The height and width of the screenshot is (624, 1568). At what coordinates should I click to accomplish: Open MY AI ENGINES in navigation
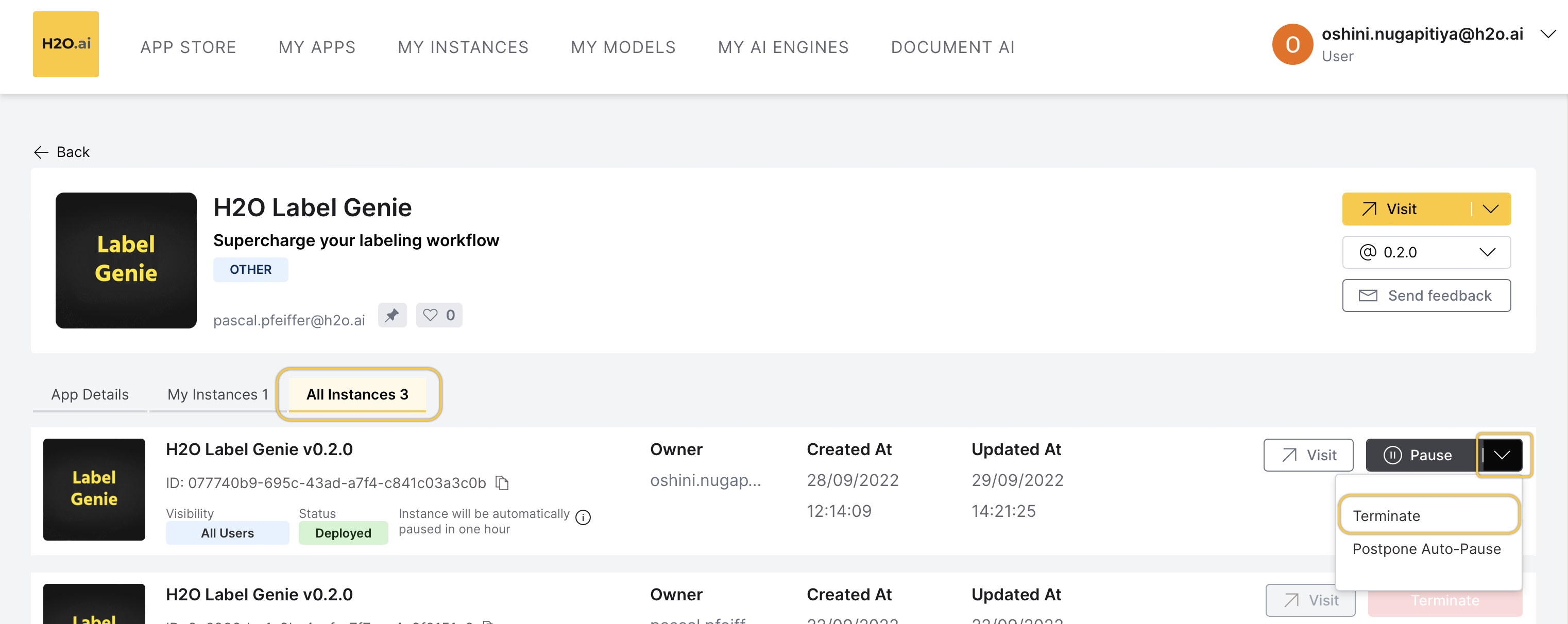coord(783,47)
